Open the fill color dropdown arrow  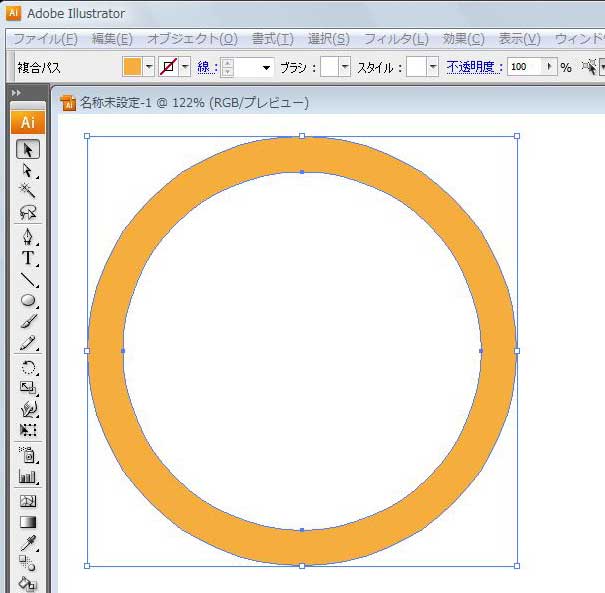click(x=149, y=67)
